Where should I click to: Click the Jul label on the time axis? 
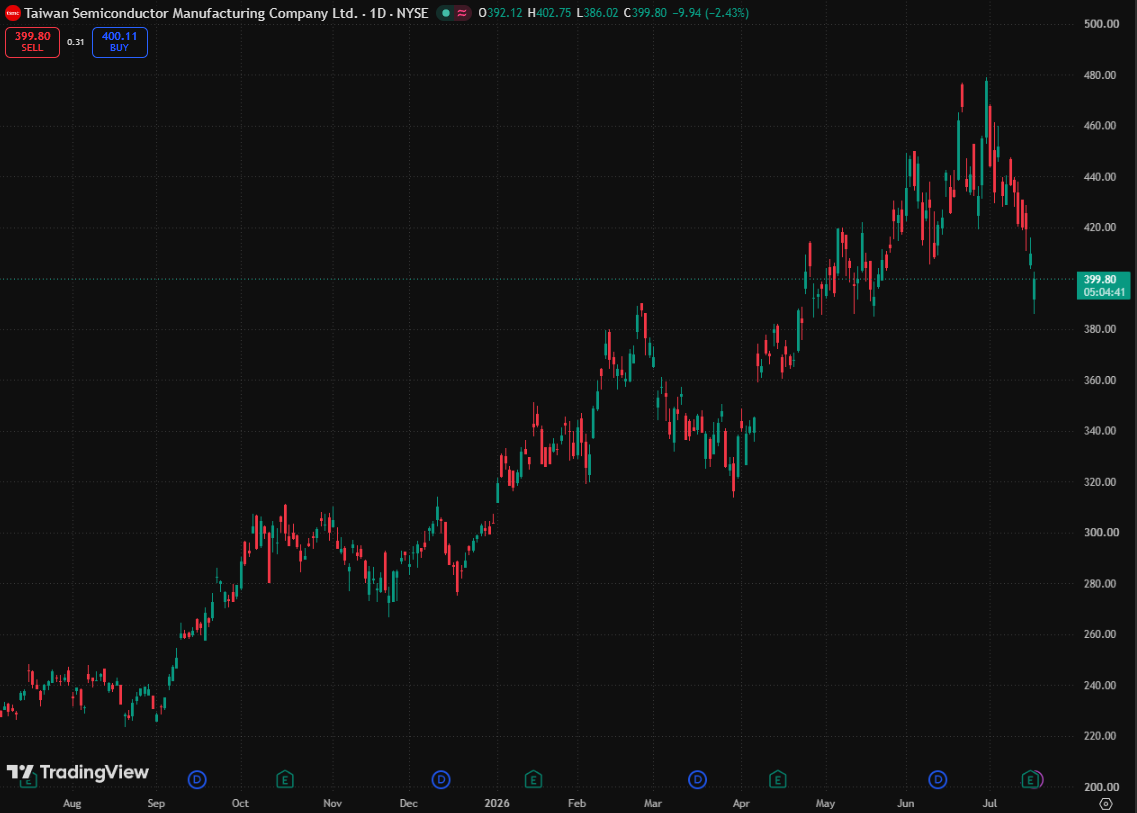click(x=990, y=804)
